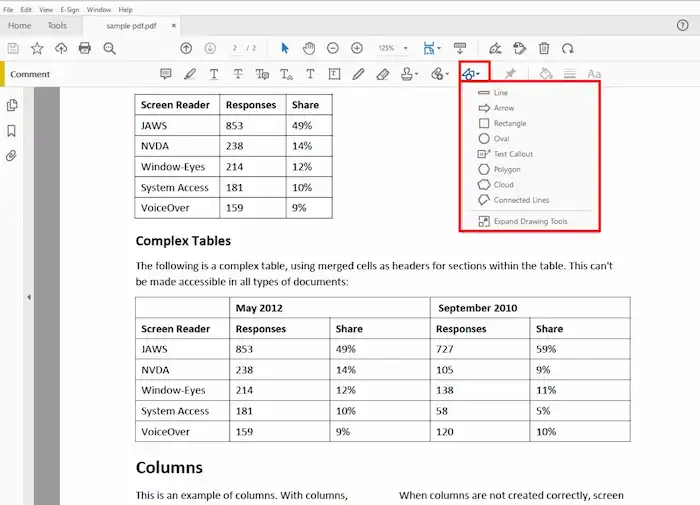The width and height of the screenshot is (700, 505).
Task: Select the Hand pan tool
Action: click(309, 48)
